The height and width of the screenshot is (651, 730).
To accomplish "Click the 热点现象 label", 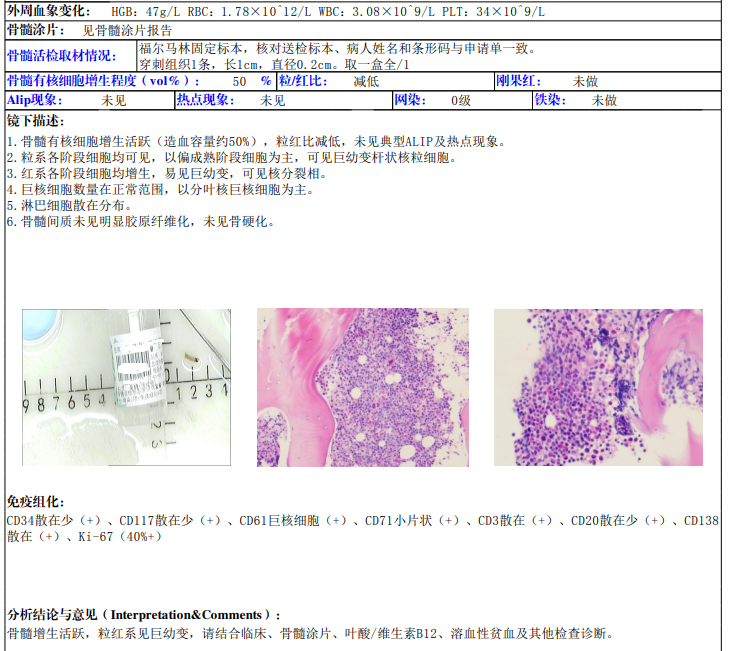I will [x=205, y=100].
